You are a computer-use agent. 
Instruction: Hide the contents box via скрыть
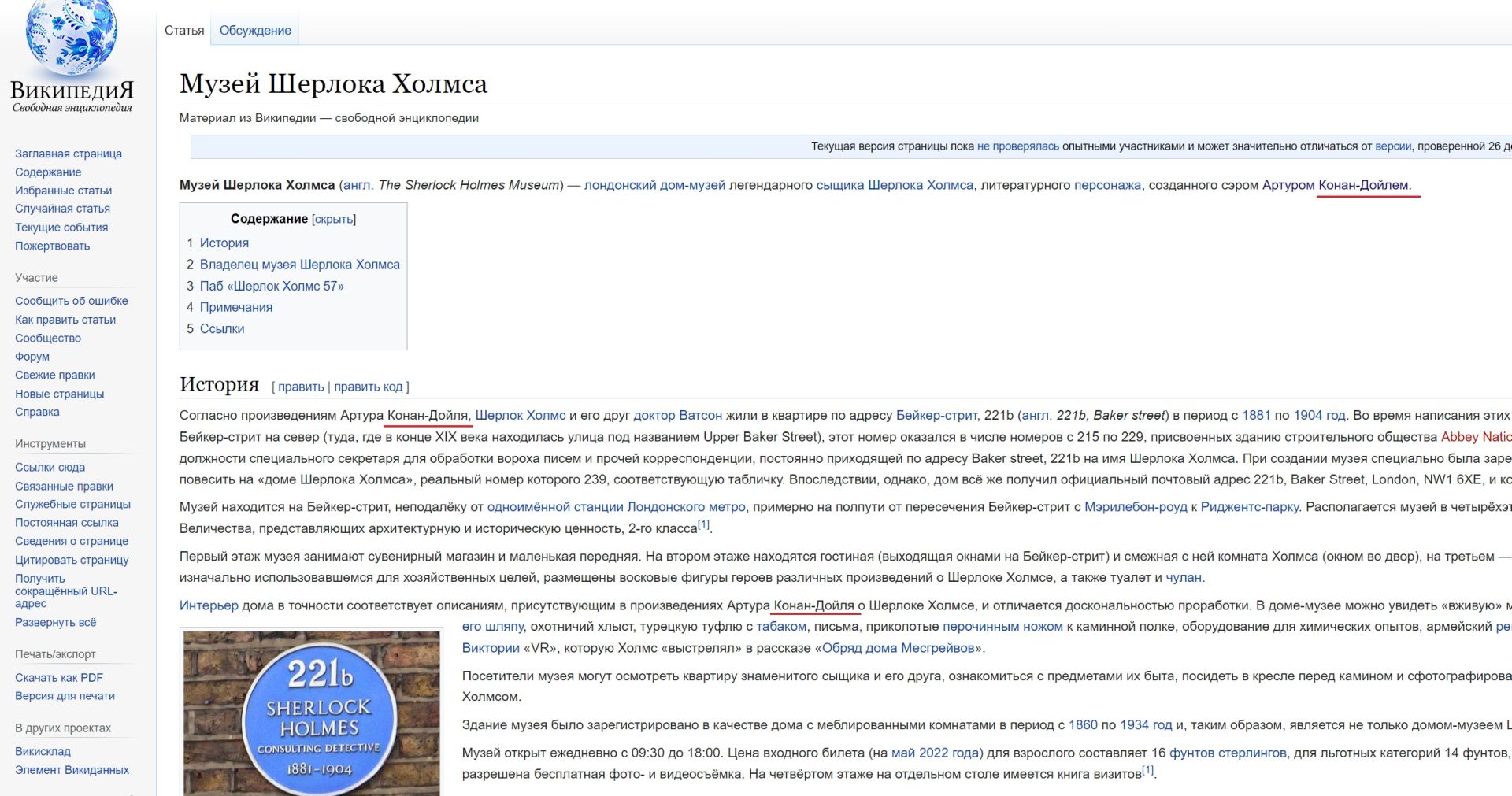coord(334,219)
